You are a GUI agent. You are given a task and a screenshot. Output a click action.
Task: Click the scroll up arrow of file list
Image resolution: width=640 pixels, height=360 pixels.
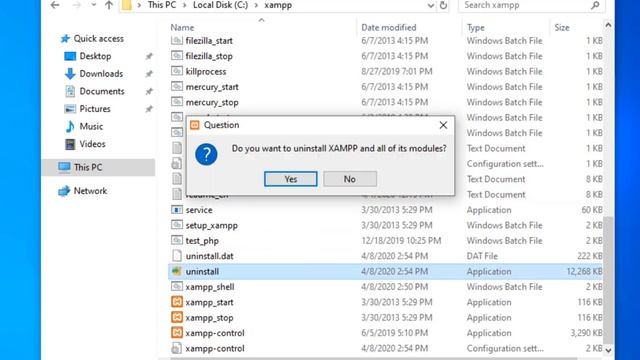[x=608, y=25]
